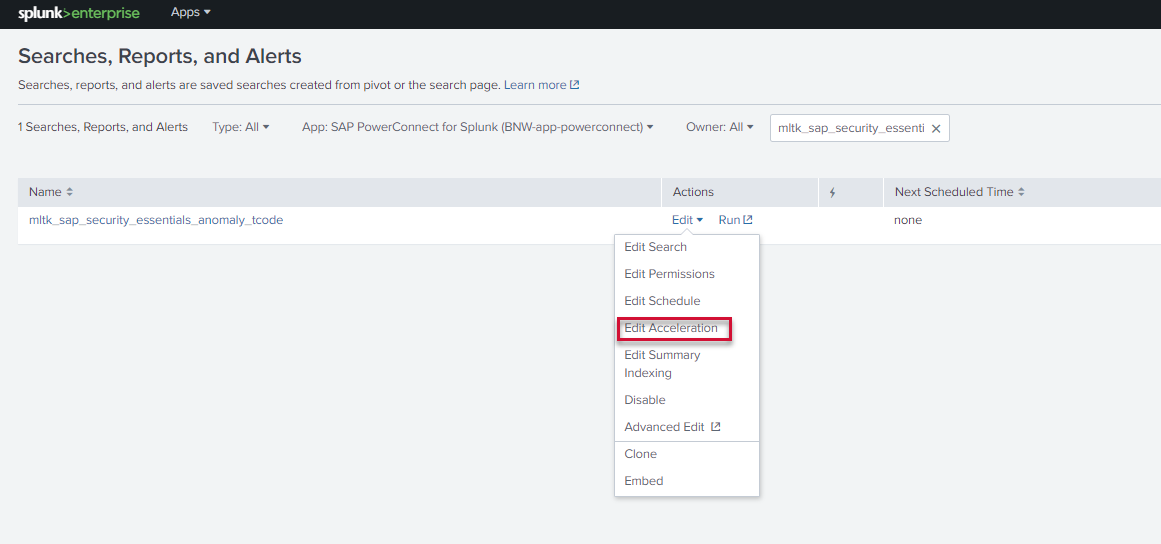The height and width of the screenshot is (544, 1161).
Task: Open mltk_sap_security_essentials_anomaly_tcode report
Action: (x=156, y=220)
